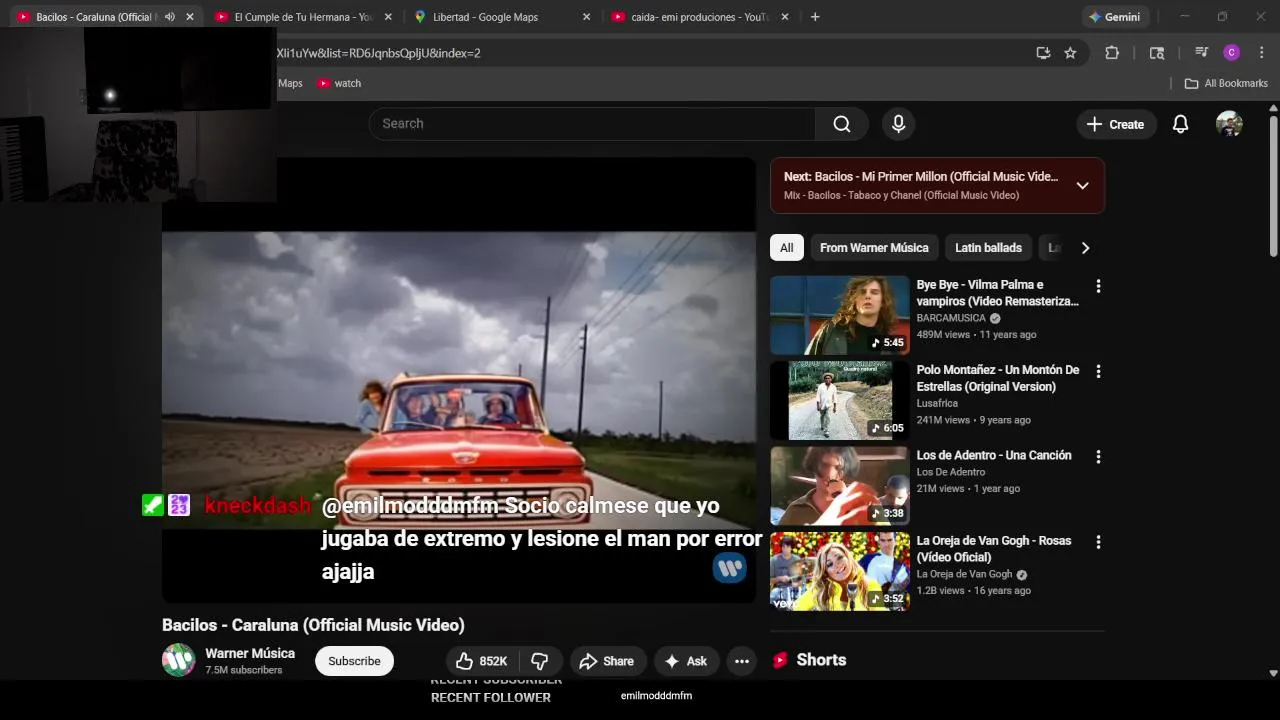
Task: Close the El Cumple de Tu Hermana tab
Action: 388,17
